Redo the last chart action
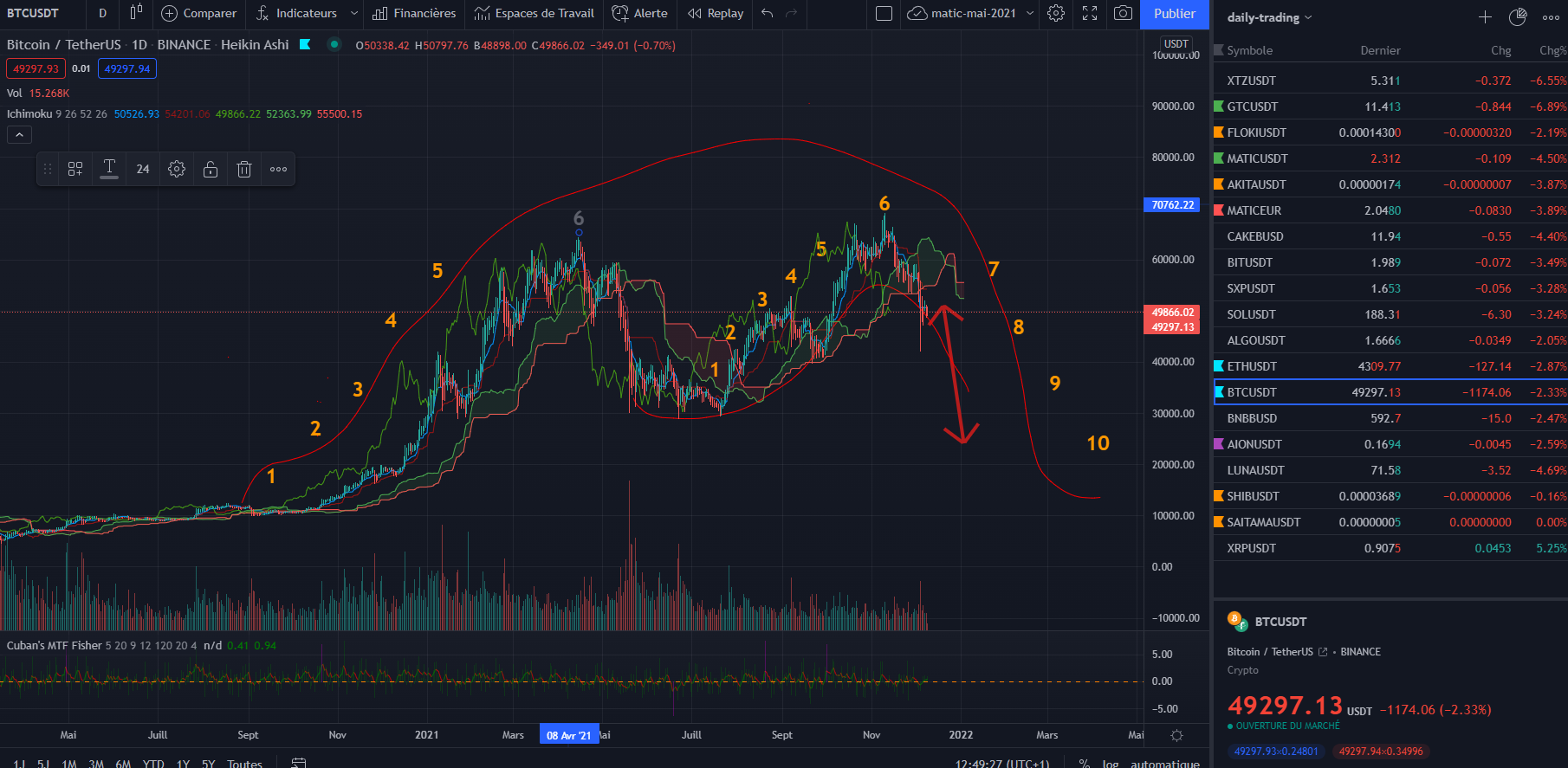This screenshot has width=1568, height=768. coord(791,13)
